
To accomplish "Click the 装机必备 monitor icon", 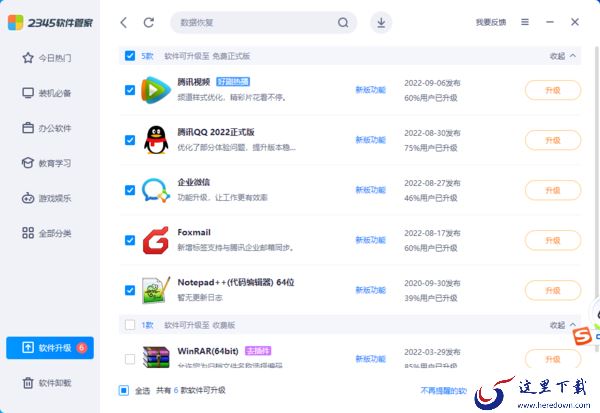I will click(28, 93).
